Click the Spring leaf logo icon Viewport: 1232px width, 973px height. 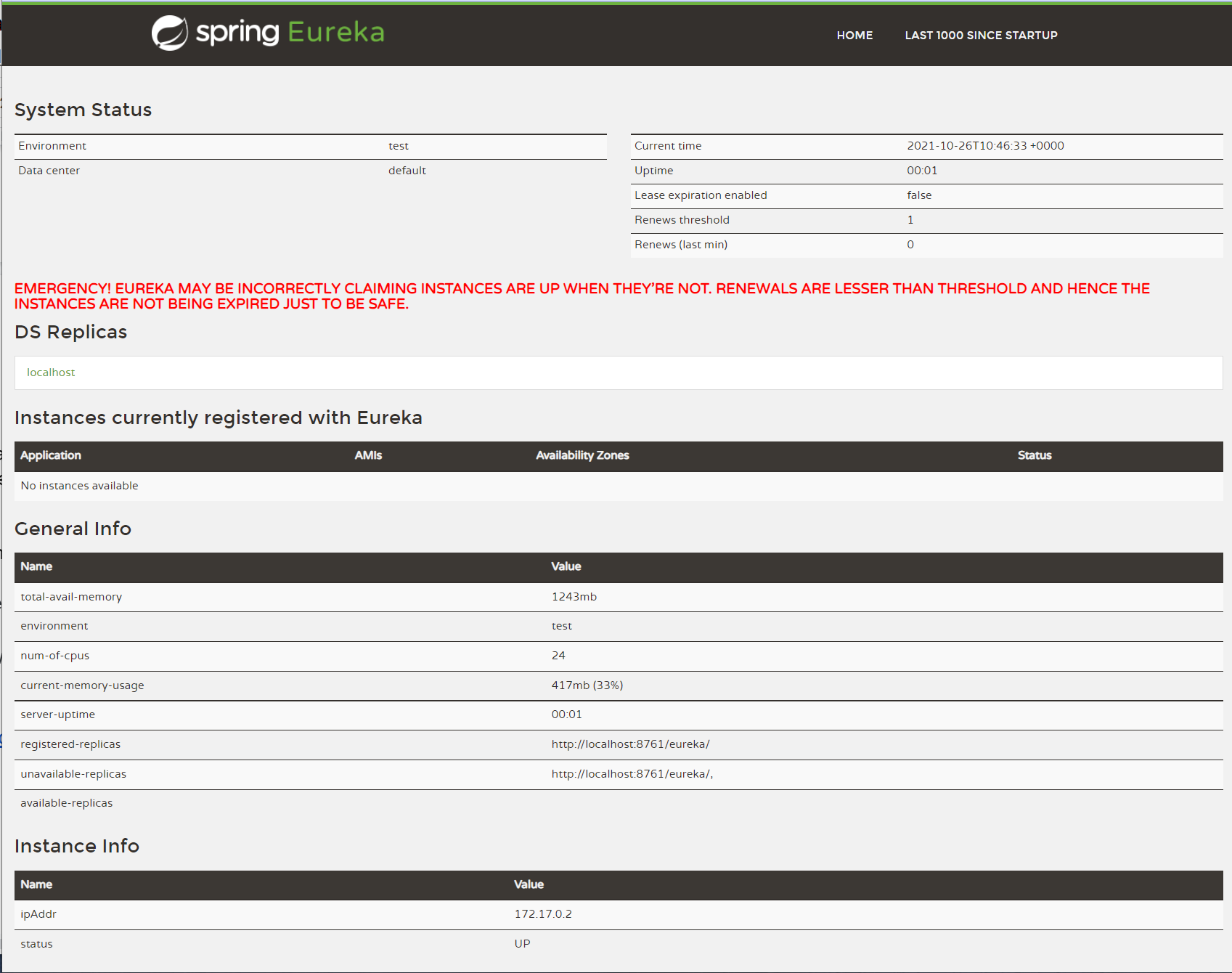[x=169, y=33]
